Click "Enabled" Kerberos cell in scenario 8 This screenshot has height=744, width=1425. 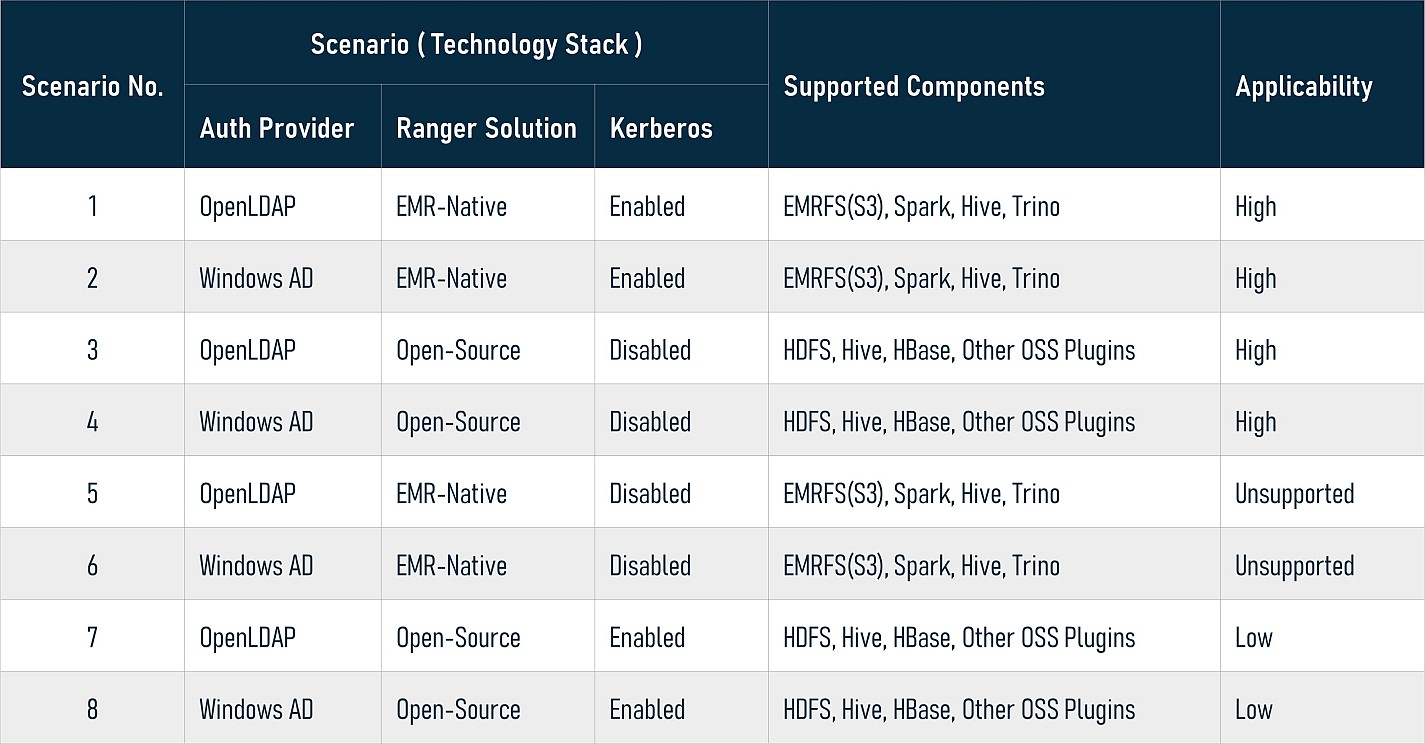click(647, 710)
